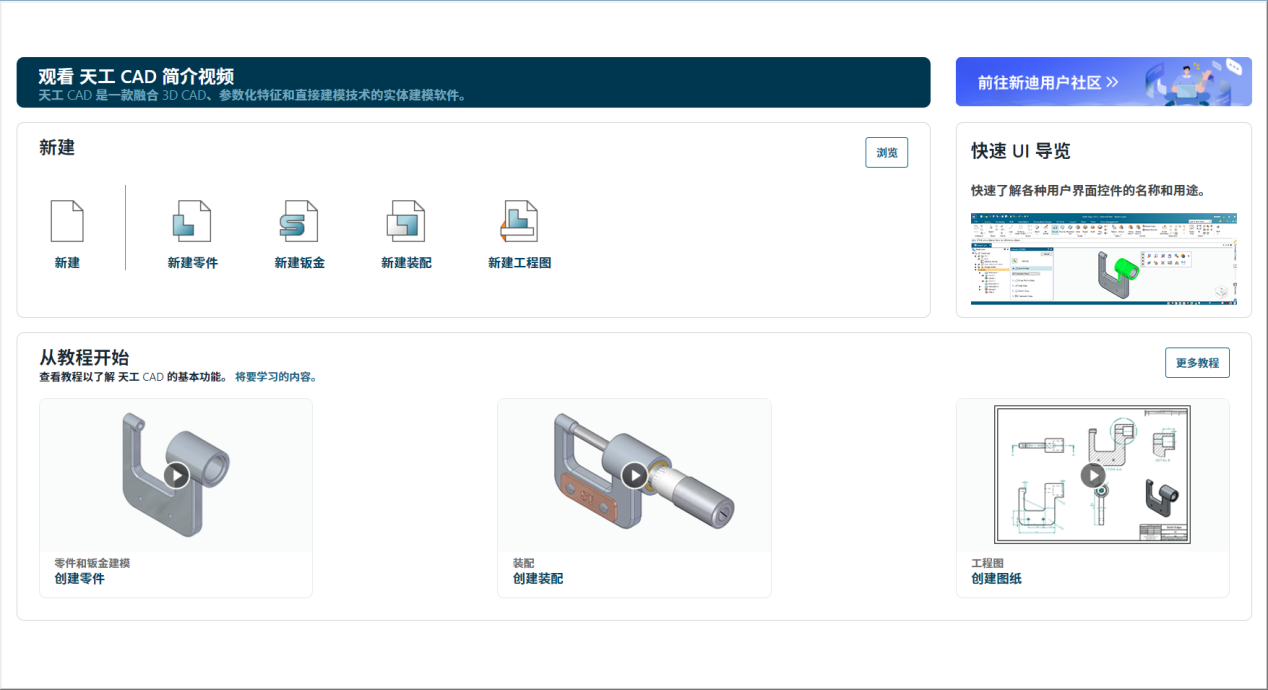
Task: Open the 观看天工 CAD 简介视频 banner
Action: [x=473, y=82]
